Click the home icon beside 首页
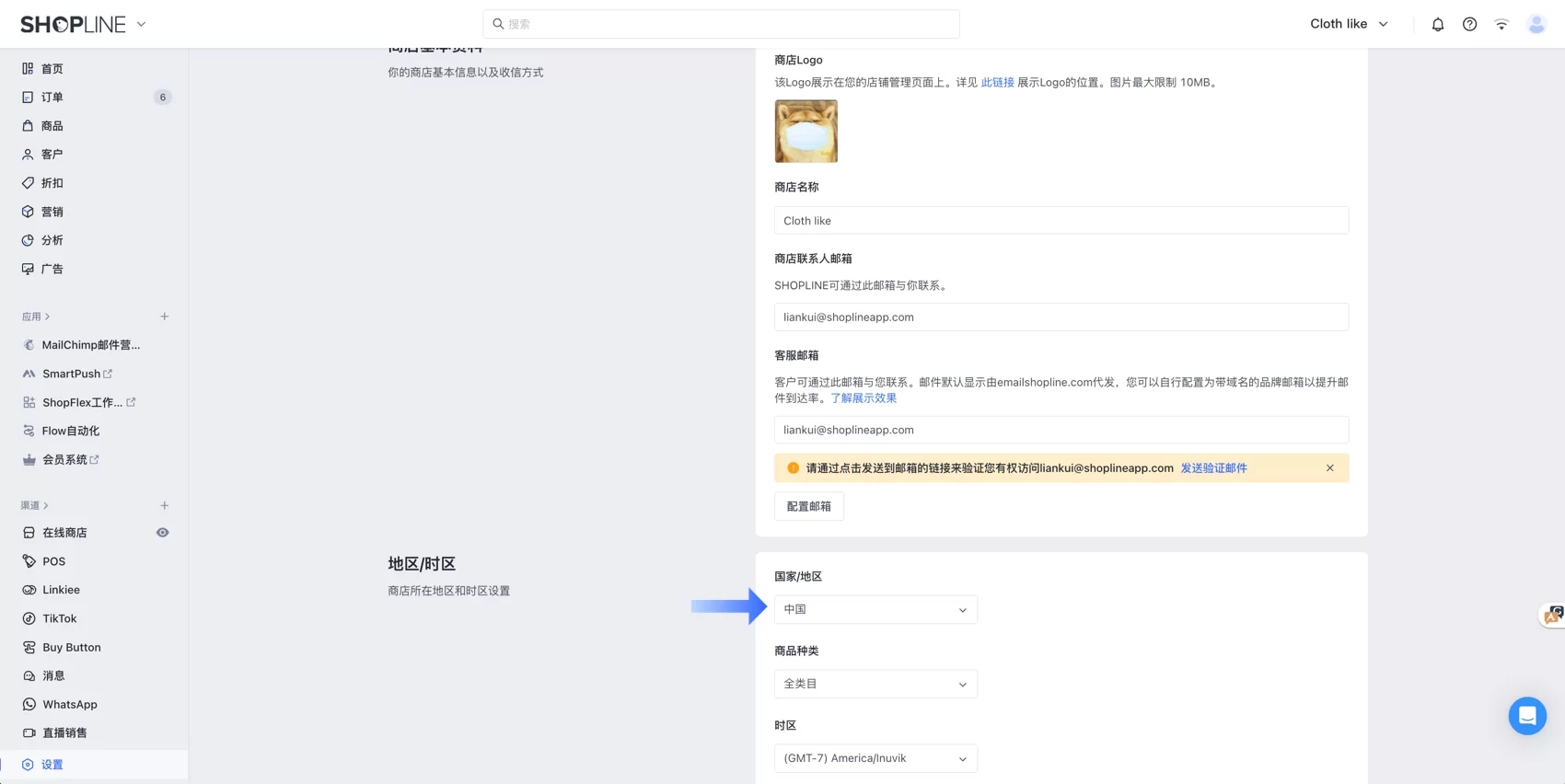The height and width of the screenshot is (784, 1565). (x=28, y=68)
